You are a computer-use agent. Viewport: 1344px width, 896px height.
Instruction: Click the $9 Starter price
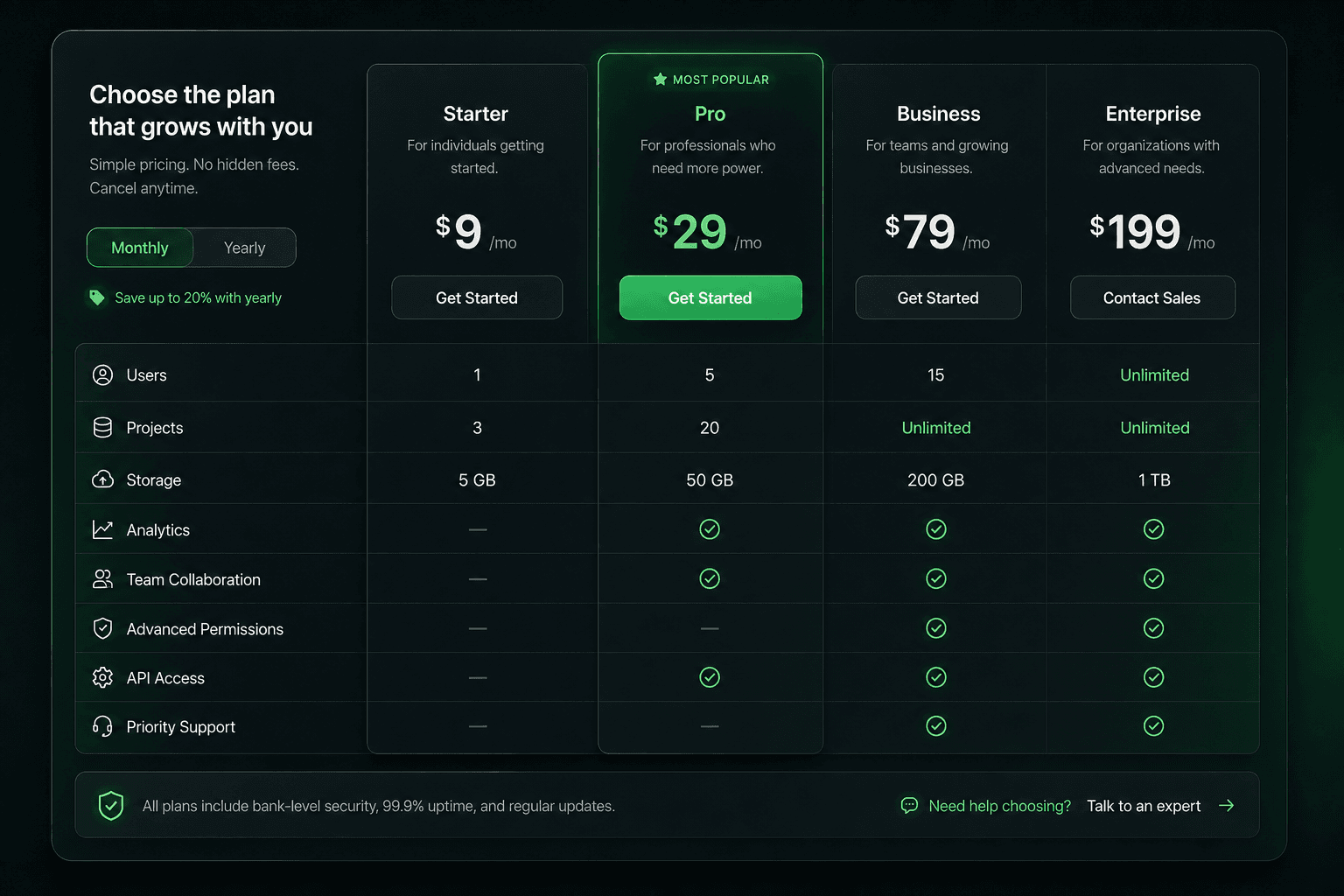click(x=476, y=232)
